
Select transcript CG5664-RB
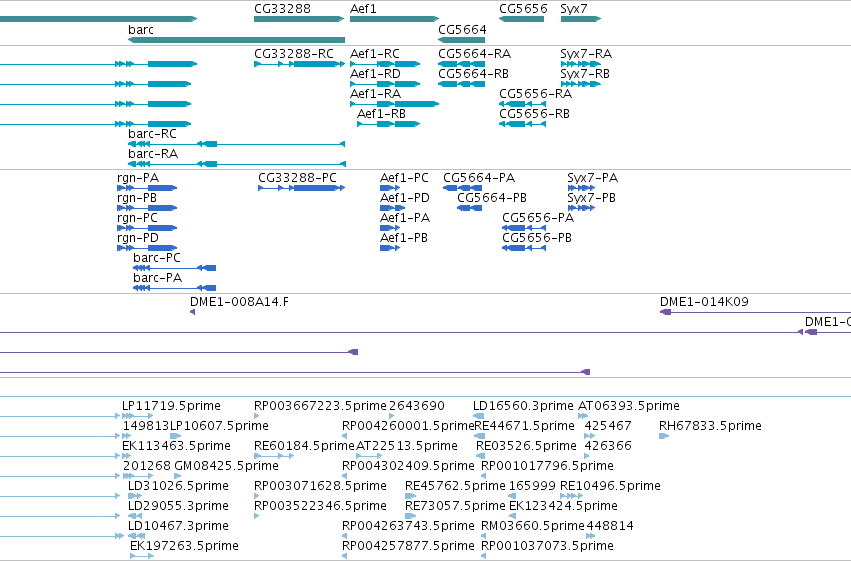pyautogui.click(x=461, y=84)
